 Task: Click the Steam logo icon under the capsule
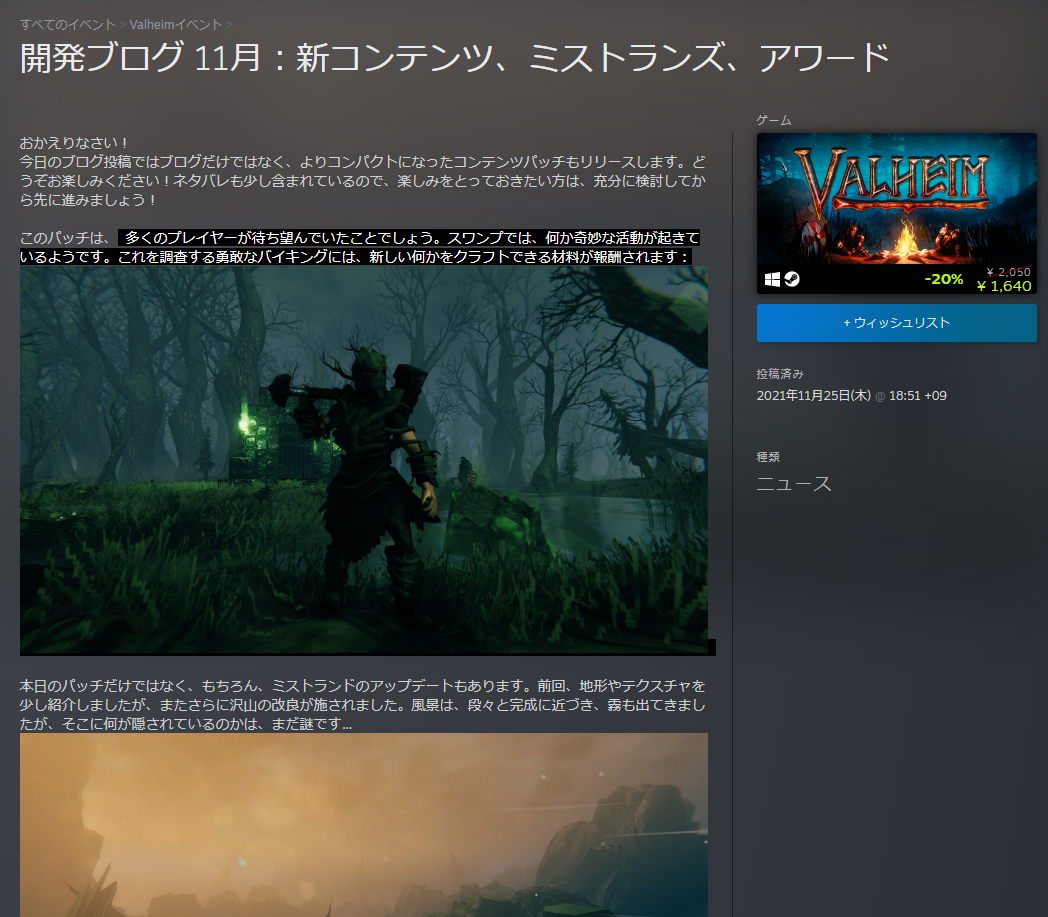tap(791, 280)
